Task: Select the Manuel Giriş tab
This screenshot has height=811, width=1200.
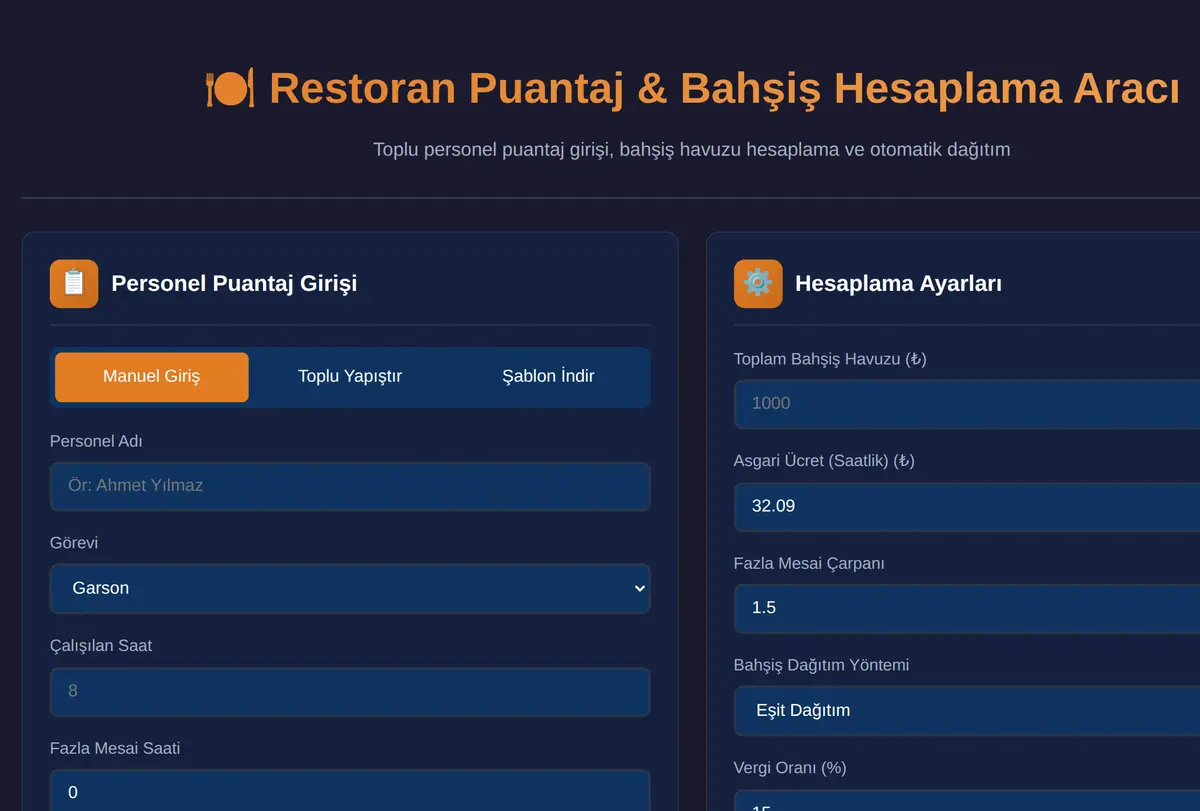Action: pos(152,377)
